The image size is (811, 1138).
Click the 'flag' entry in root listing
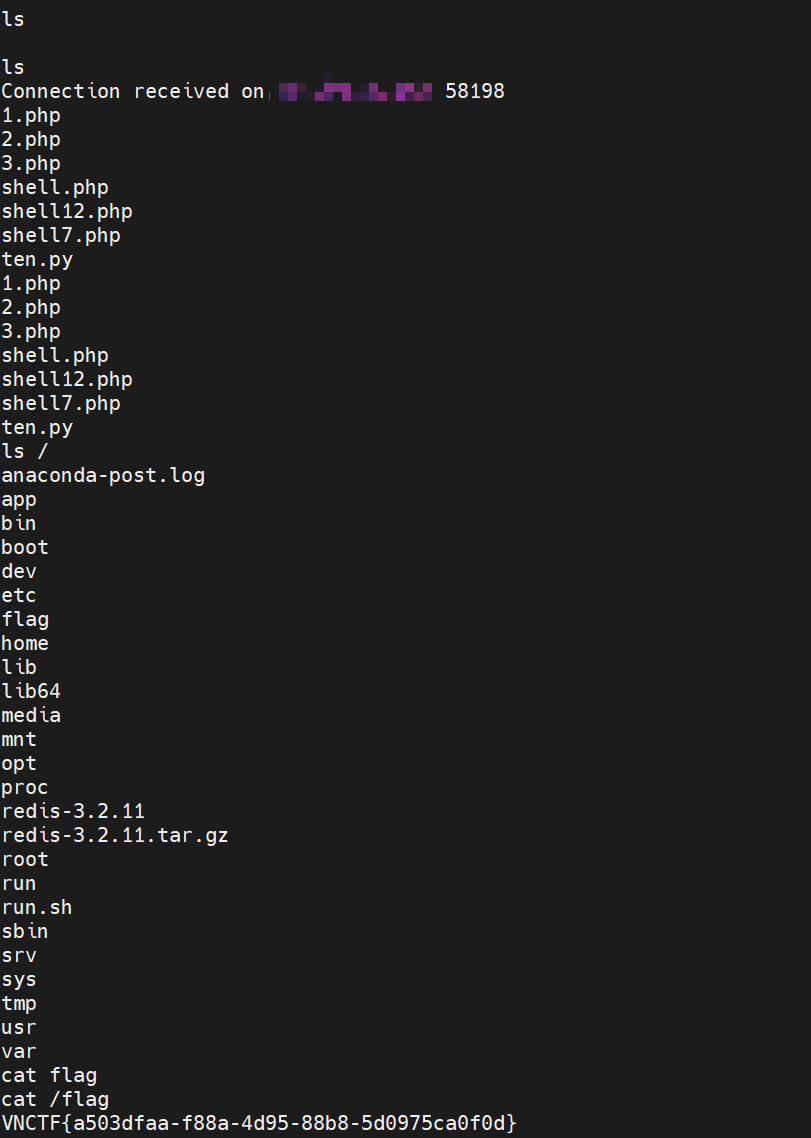pos(25,620)
